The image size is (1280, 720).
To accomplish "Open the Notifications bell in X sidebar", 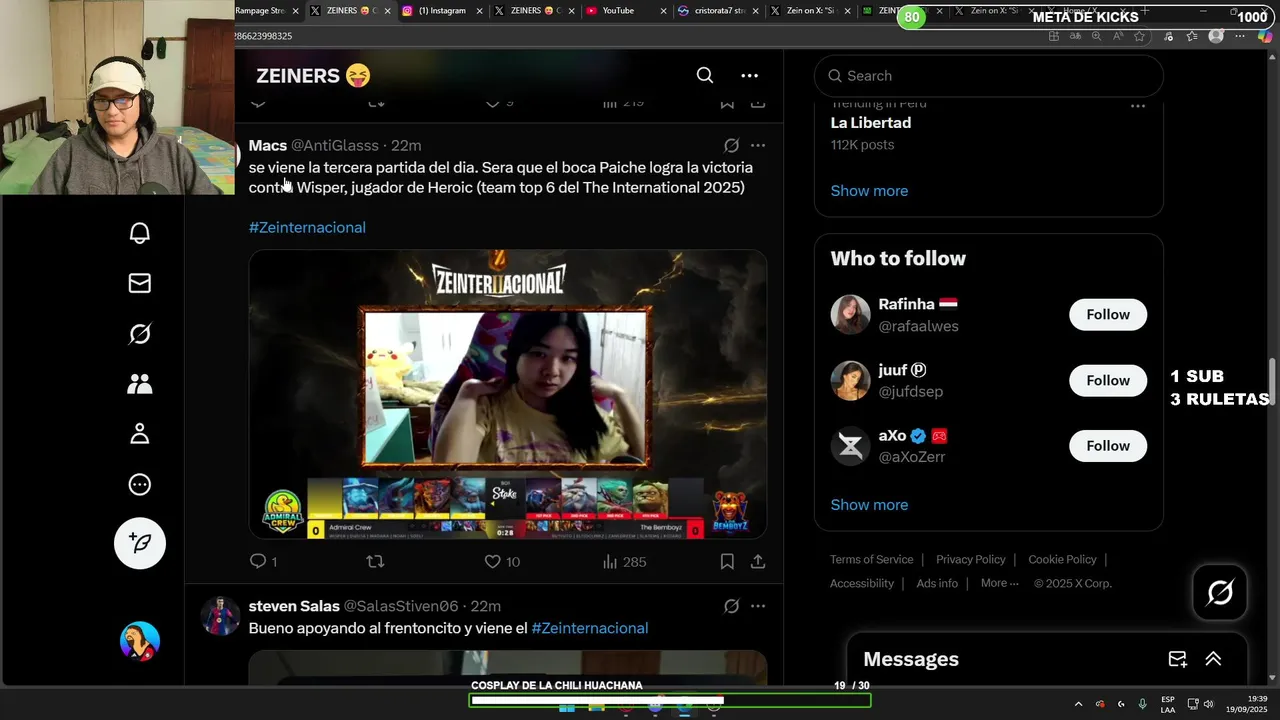I will click(x=140, y=233).
